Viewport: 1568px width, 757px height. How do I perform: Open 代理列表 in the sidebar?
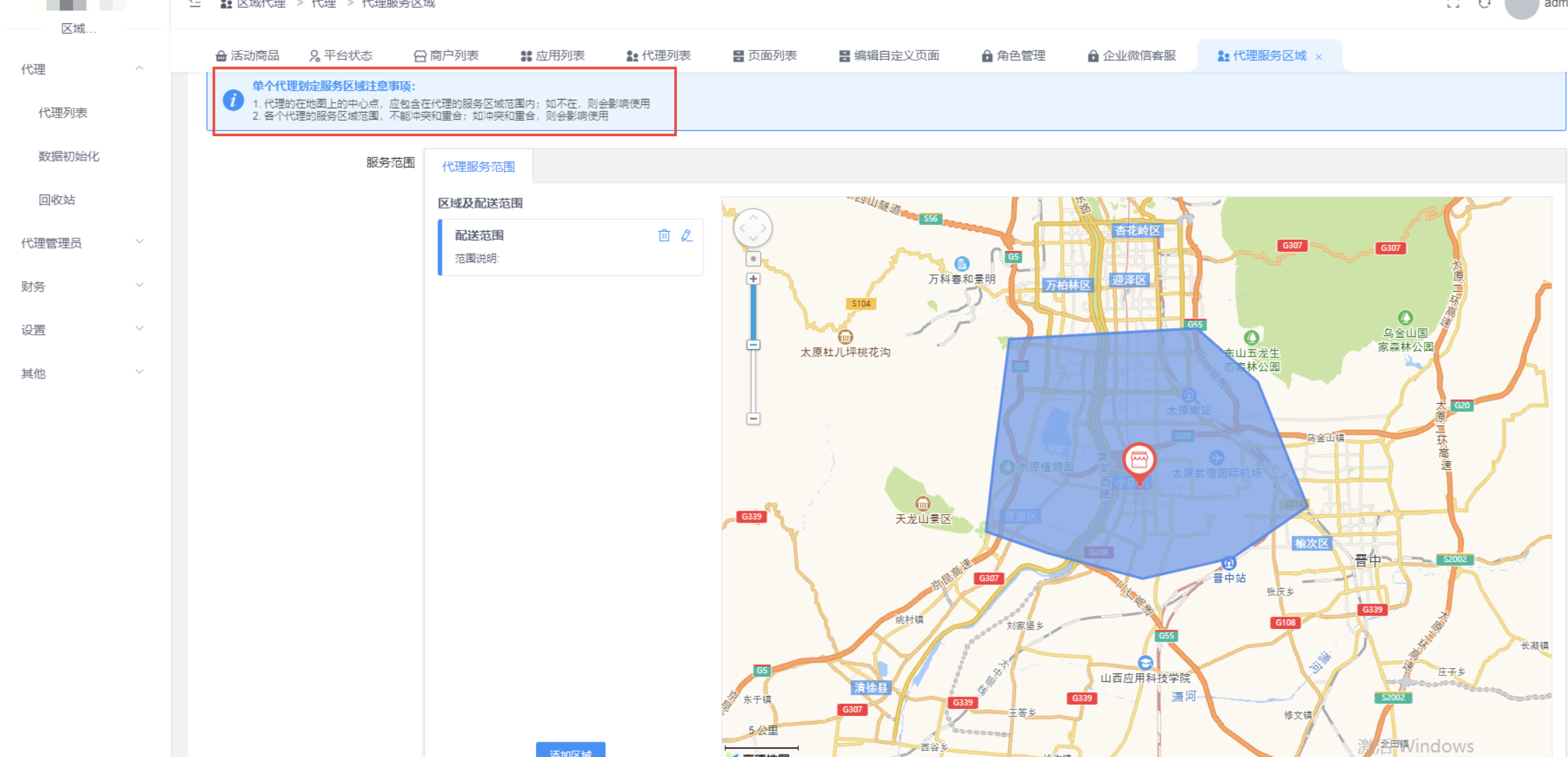pyautogui.click(x=63, y=113)
